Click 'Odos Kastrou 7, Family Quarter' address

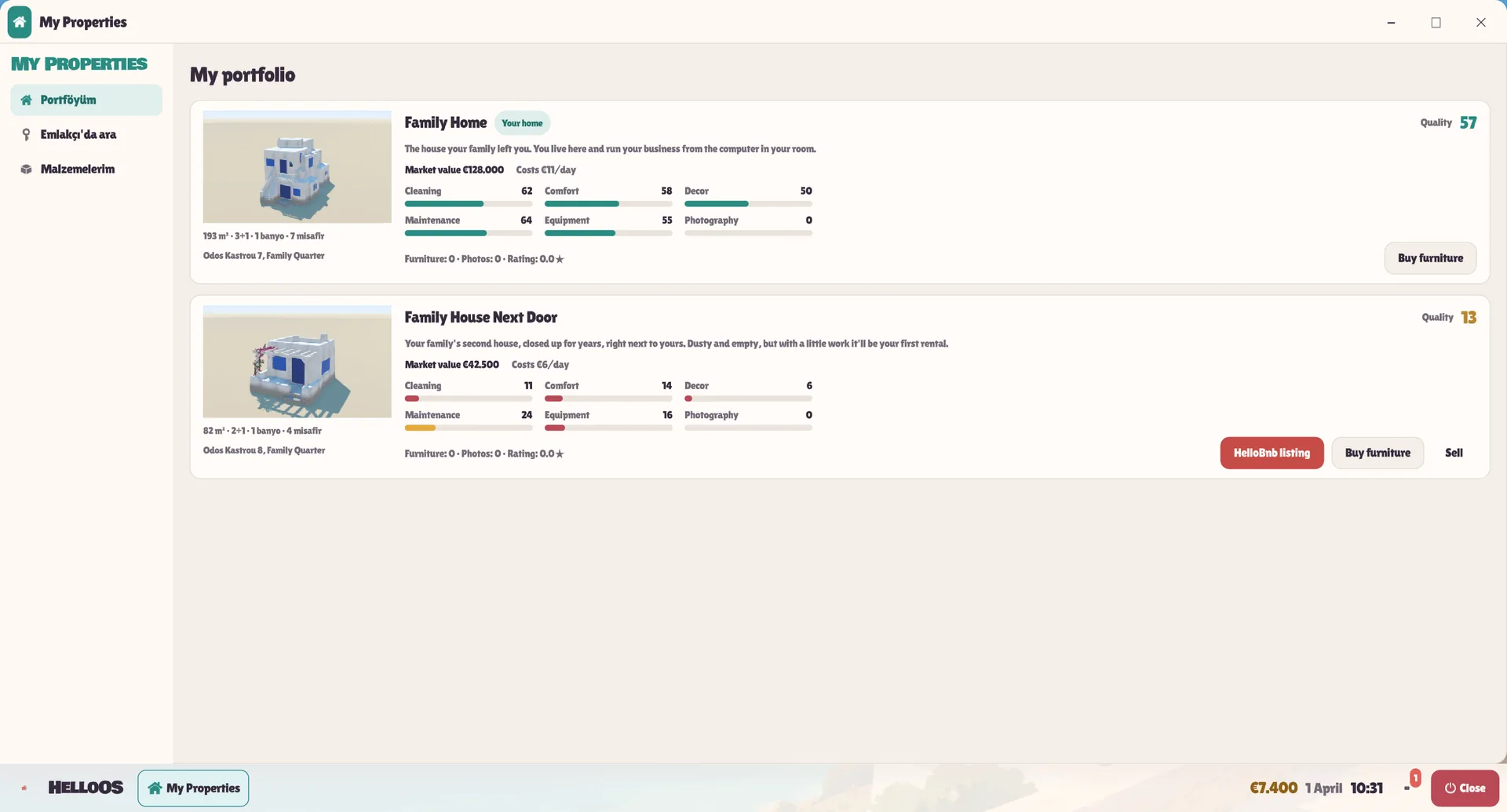(x=264, y=256)
